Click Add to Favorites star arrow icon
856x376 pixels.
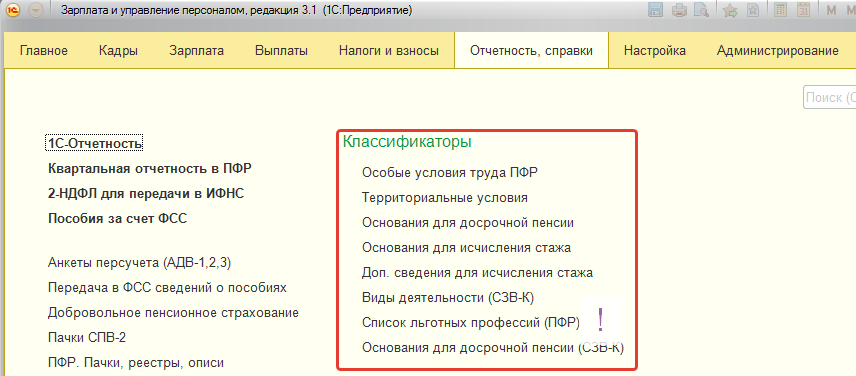pyautogui.click(x=729, y=10)
